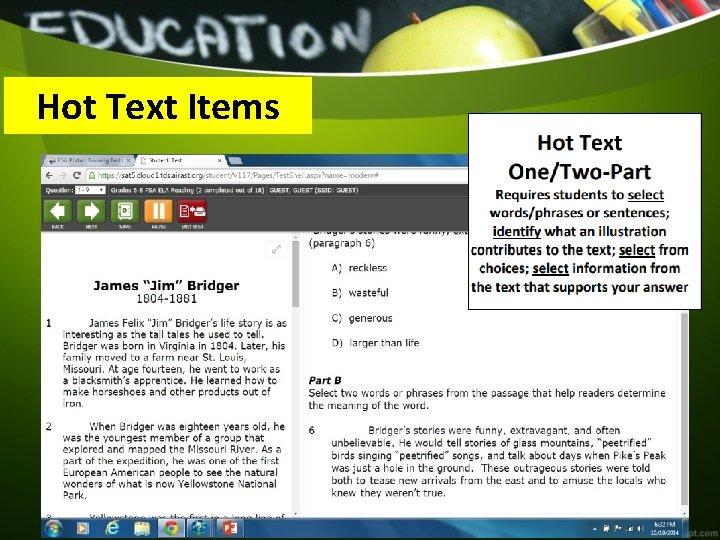Screen dimensions: 720x540
Task: Select the phrase "glass mountains" in paragraph 6
Action: [x=552, y=443]
